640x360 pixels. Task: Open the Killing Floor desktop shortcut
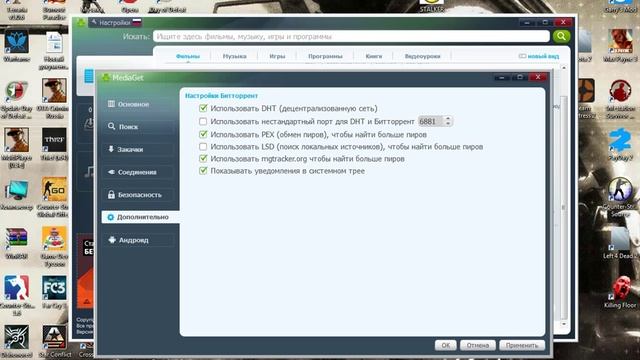620,291
